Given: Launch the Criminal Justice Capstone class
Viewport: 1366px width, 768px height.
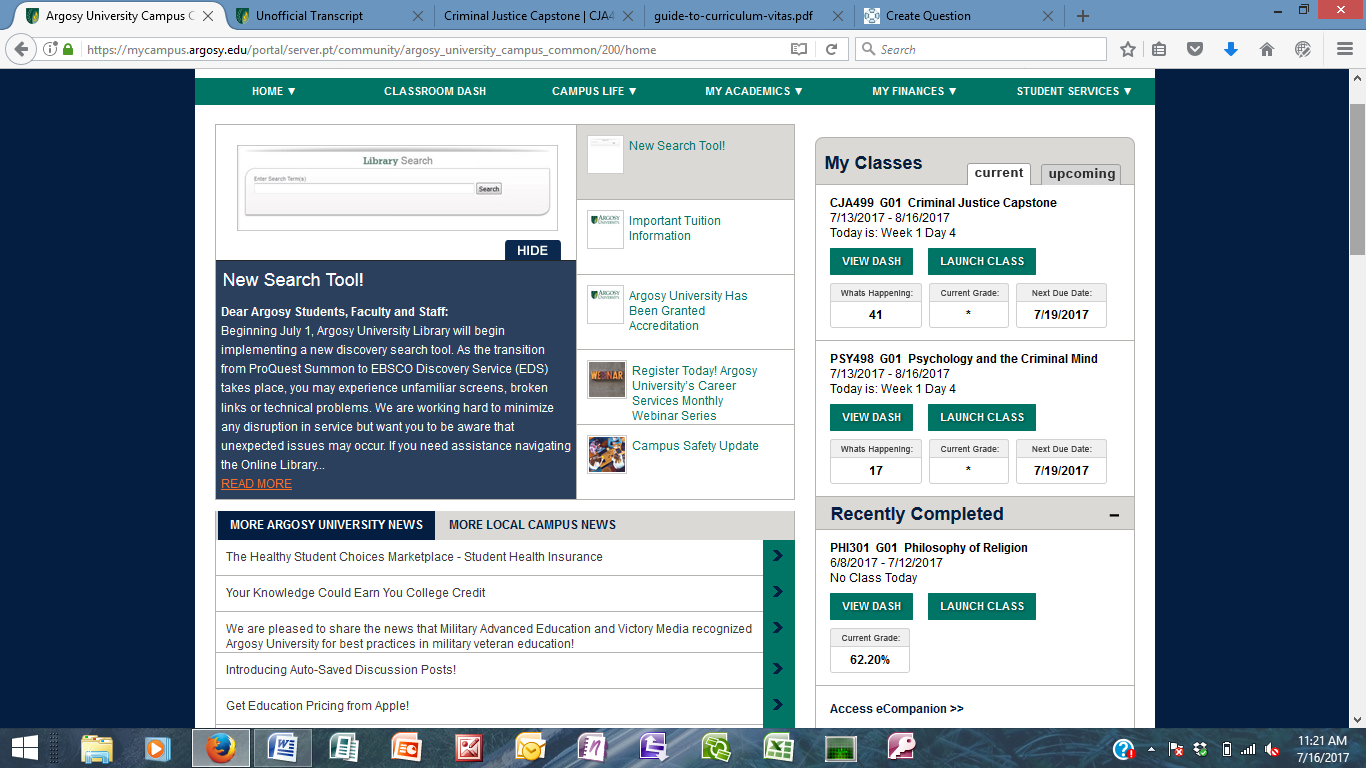Looking at the screenshot, I should pyautogui.click(x=981, y=261).
